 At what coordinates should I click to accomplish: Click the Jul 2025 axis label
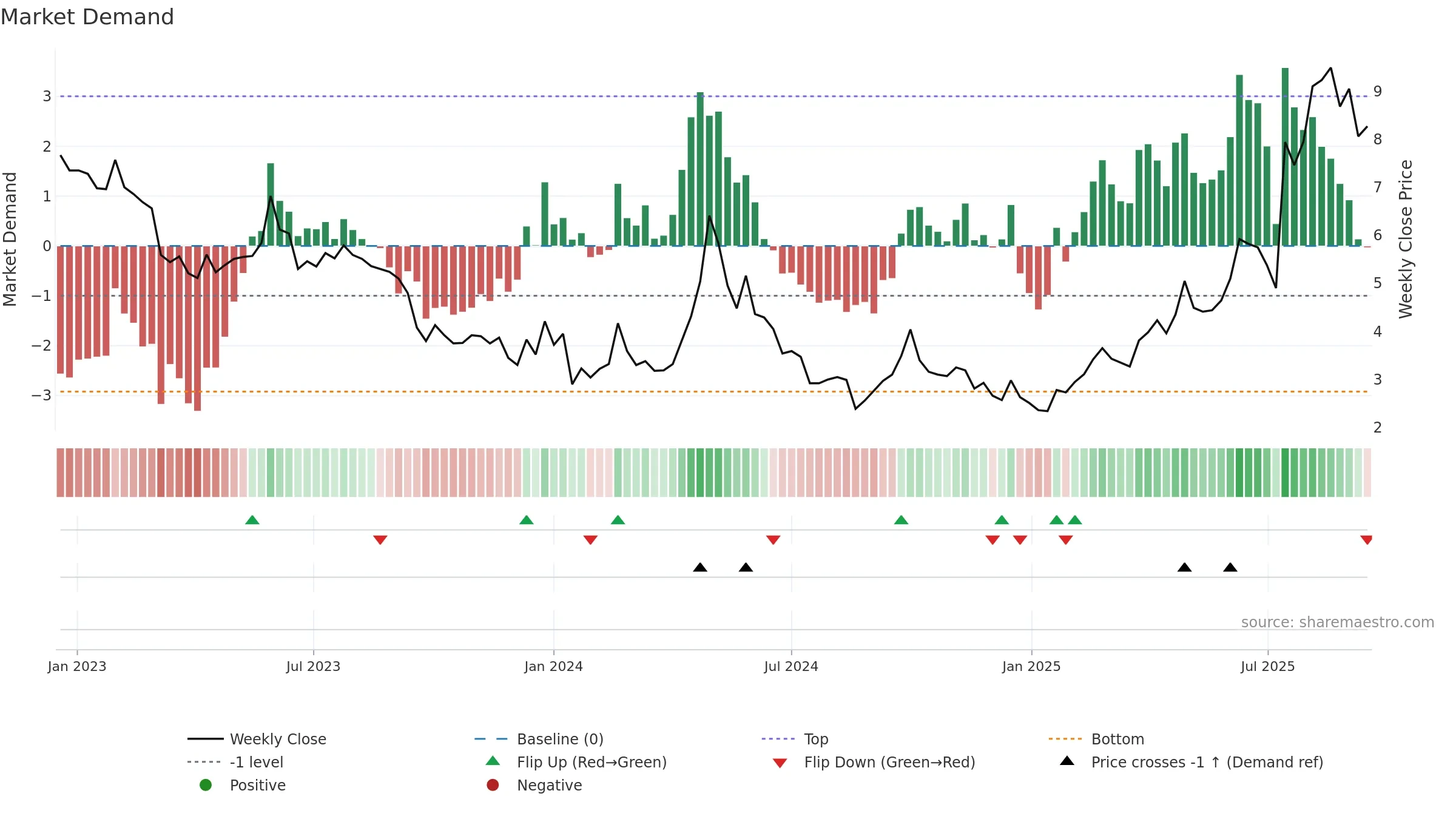(x=1268, y=666)
